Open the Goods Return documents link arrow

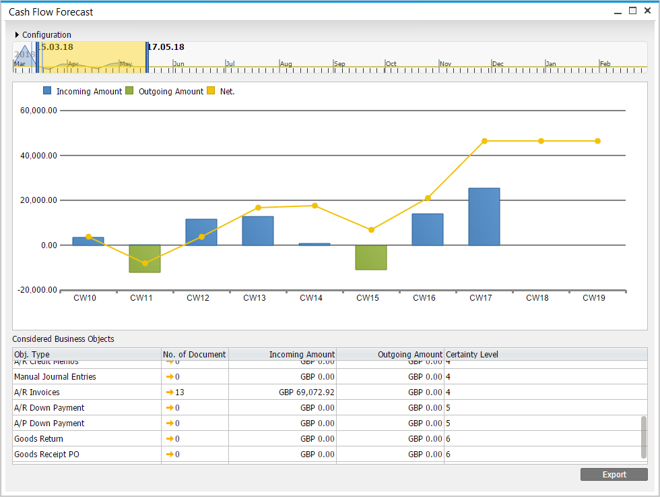point(169,439)
